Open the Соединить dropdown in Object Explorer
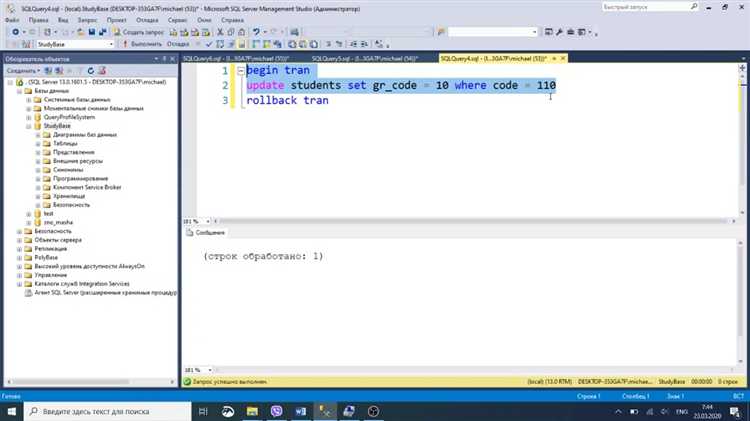Image resolution: width=750 pixels, height=421 pixels. 23,71
